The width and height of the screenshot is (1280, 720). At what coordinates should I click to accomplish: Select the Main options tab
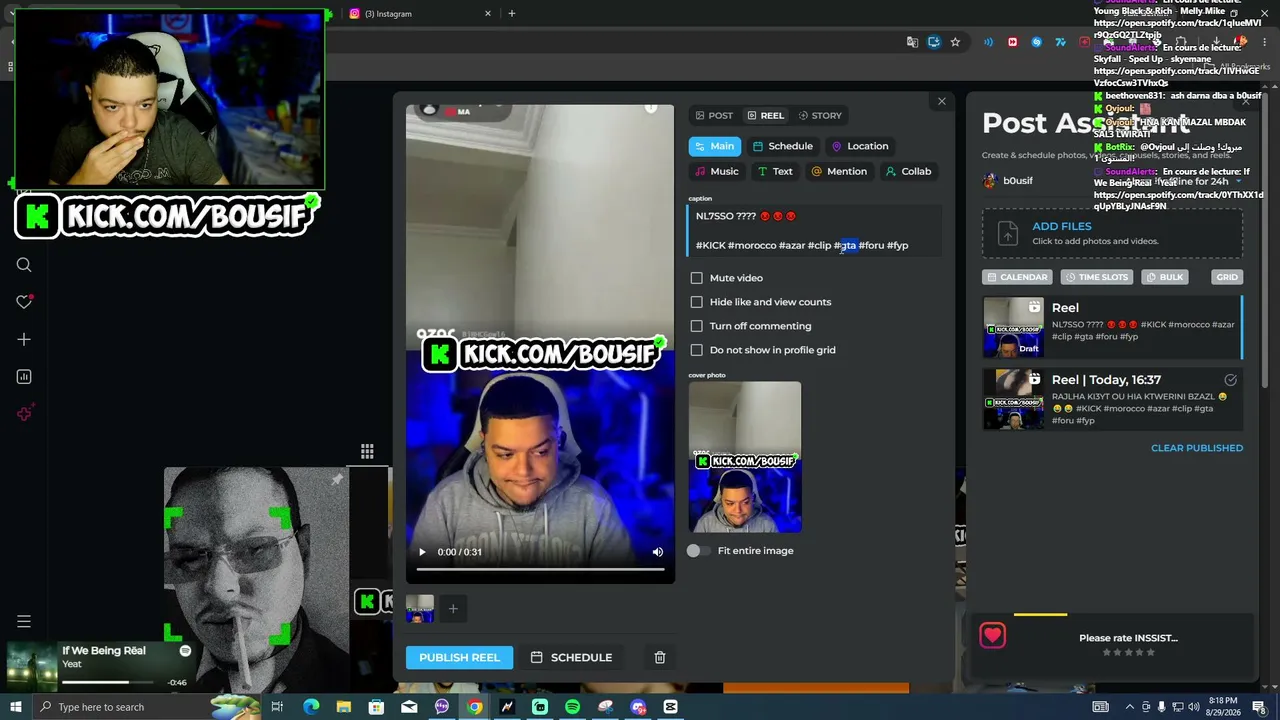tap(714, 146)
